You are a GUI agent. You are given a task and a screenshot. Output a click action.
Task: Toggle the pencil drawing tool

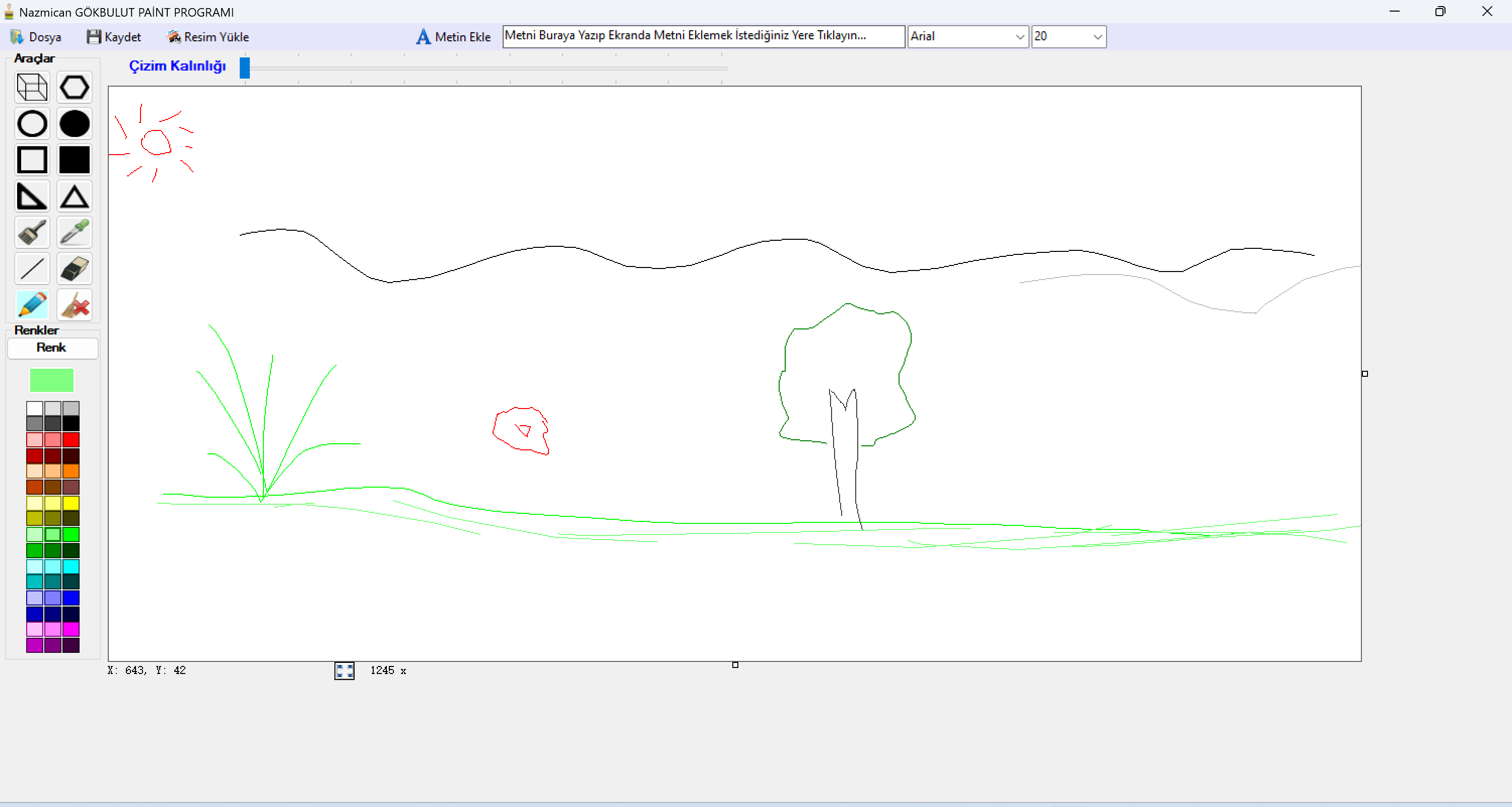(32, 305)
